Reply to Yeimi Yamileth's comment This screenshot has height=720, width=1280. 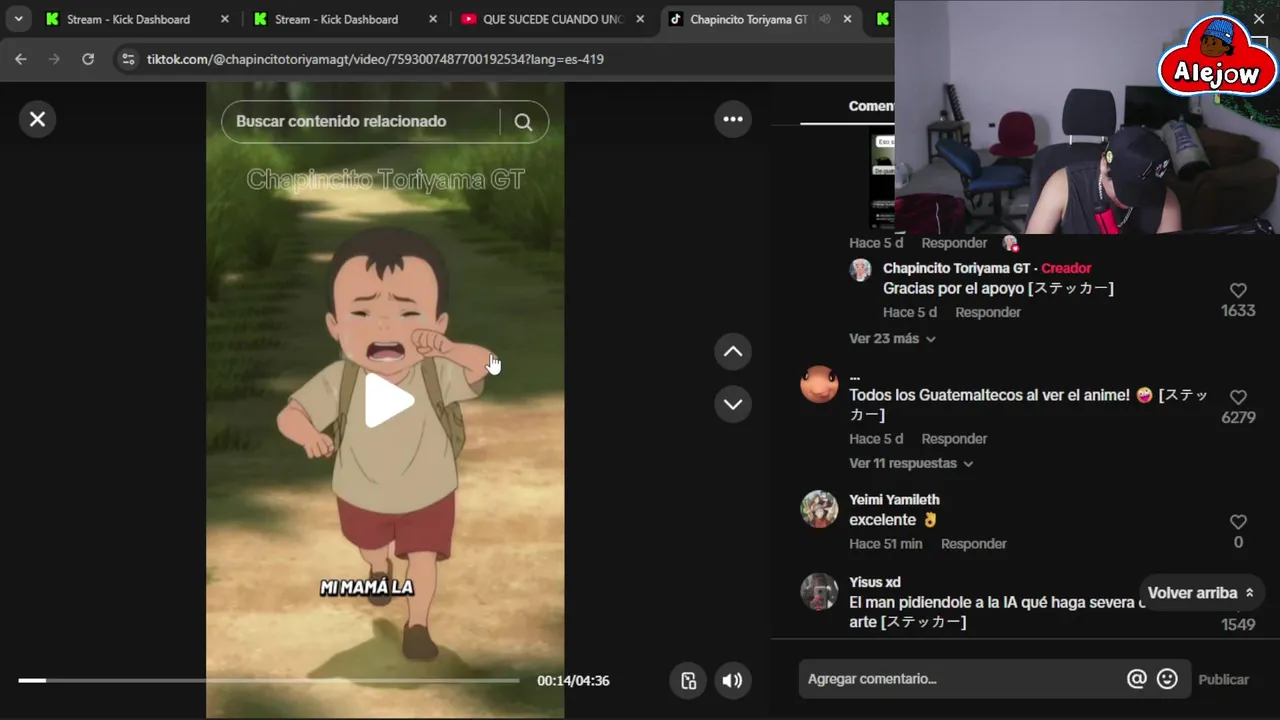click(974, 544)
